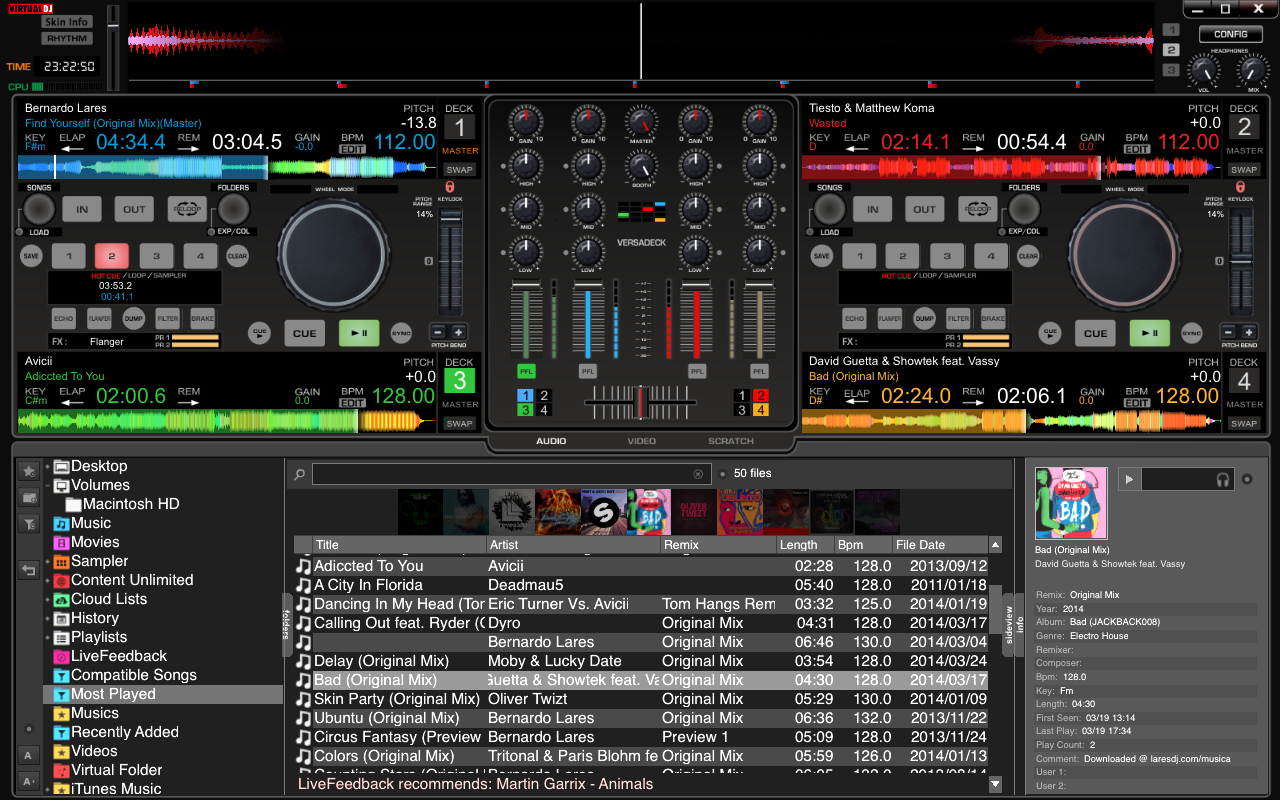1280x800 pixels.
Task: Click the EDIT BPM button on deck 1
Action: 352,149
